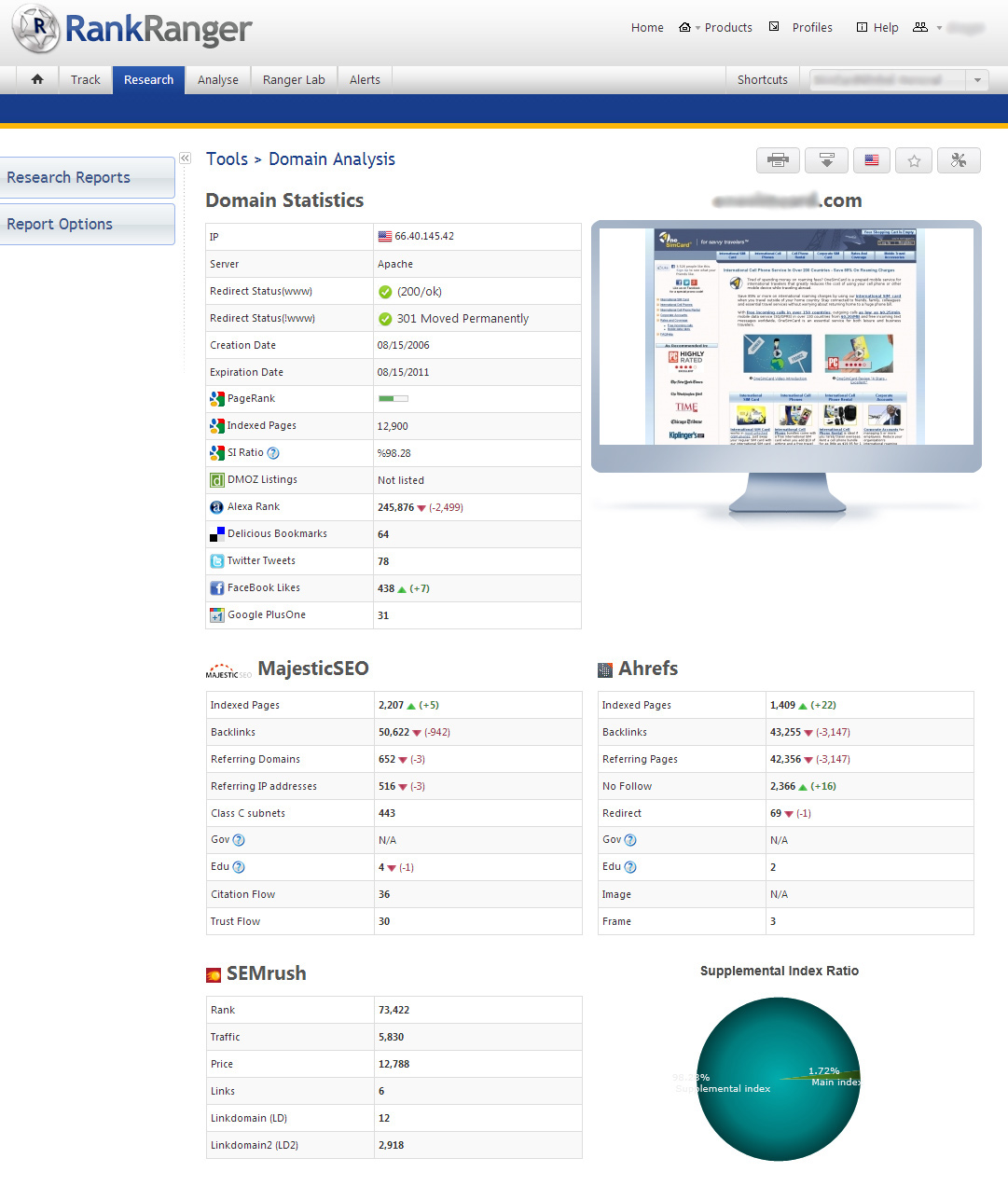Click the Ahrefs Edu help icon
The image size is (1008, 1186).
(630, 867)
